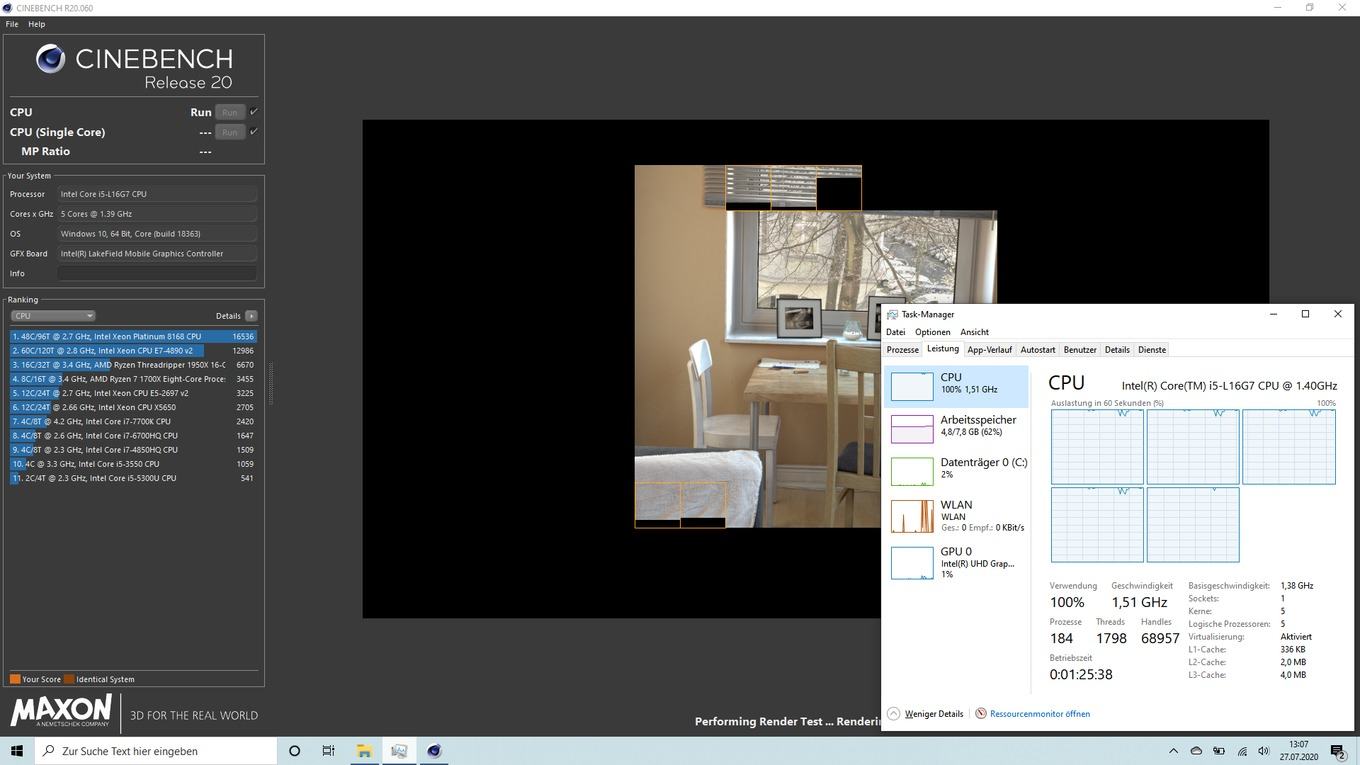Click the Cinebench logo sphere icon
Screen dimensions: 1360x765
click(50, 59)
